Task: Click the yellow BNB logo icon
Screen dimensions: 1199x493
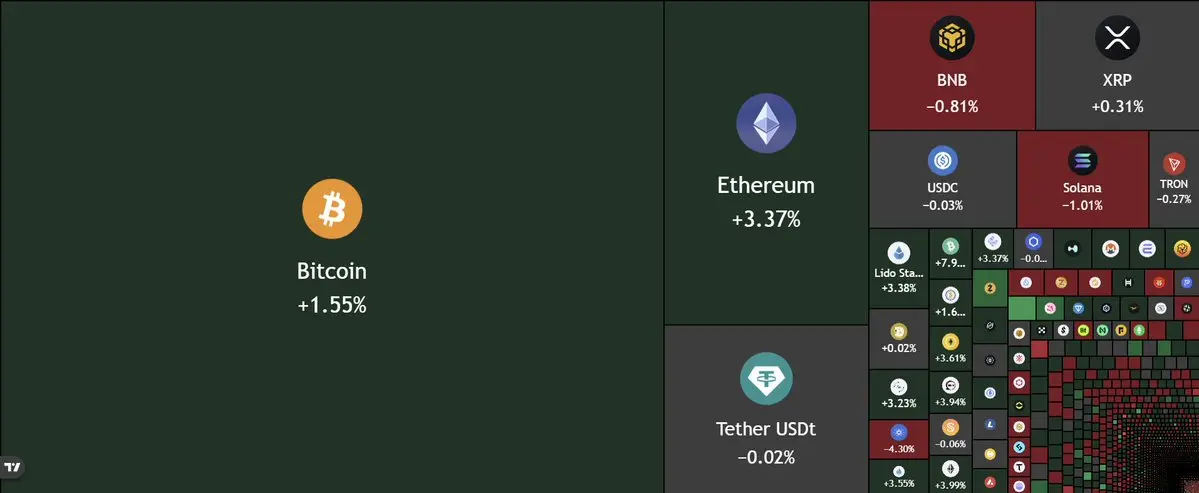Action: click(951, 39)
